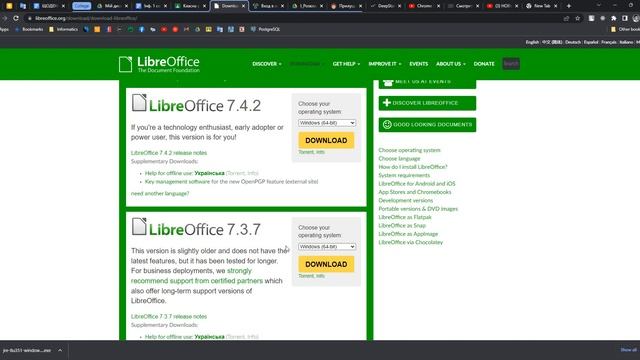The width and height of the screenshot is (640, 360).
Task: Expand the Discover menu in the header
Action: [267, 64]
